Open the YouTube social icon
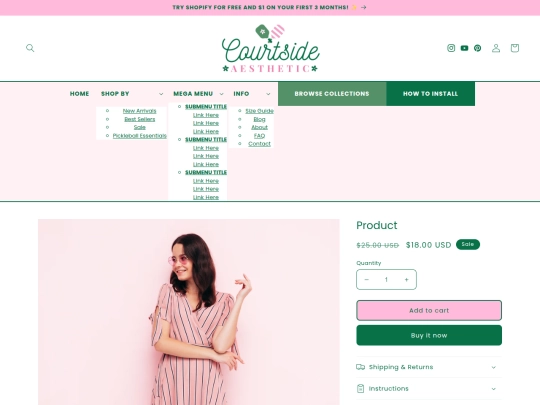This screenshot has height=405, width=540. [x=465, y=48]
